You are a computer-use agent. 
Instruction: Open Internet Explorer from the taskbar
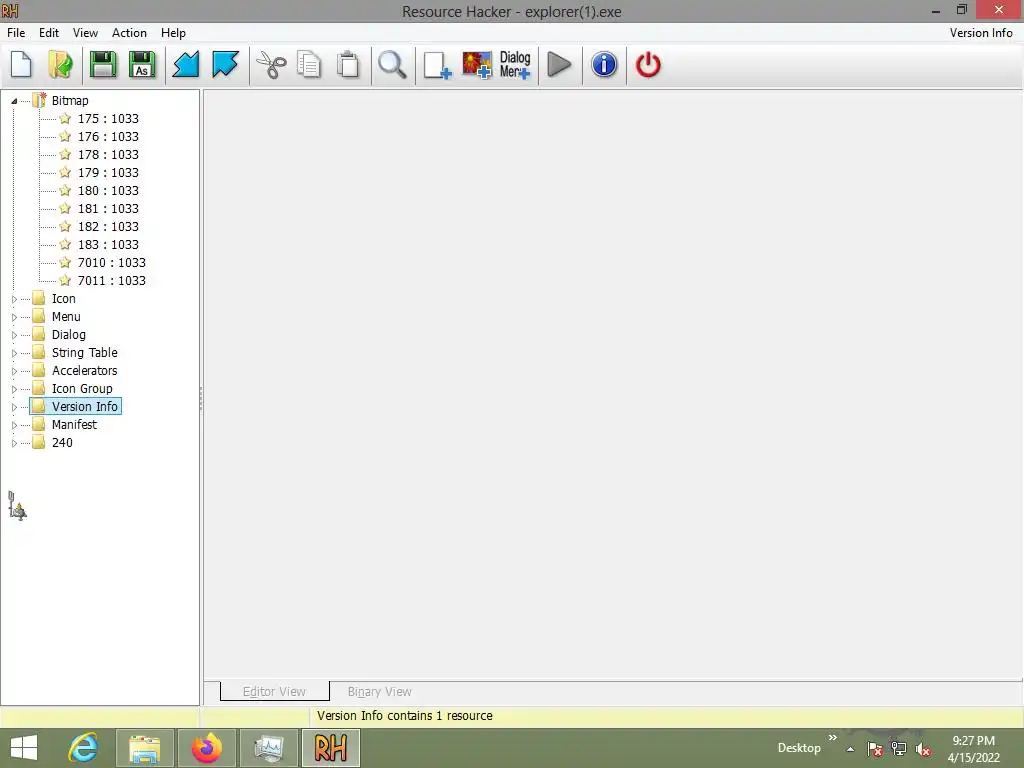(83, 748)
